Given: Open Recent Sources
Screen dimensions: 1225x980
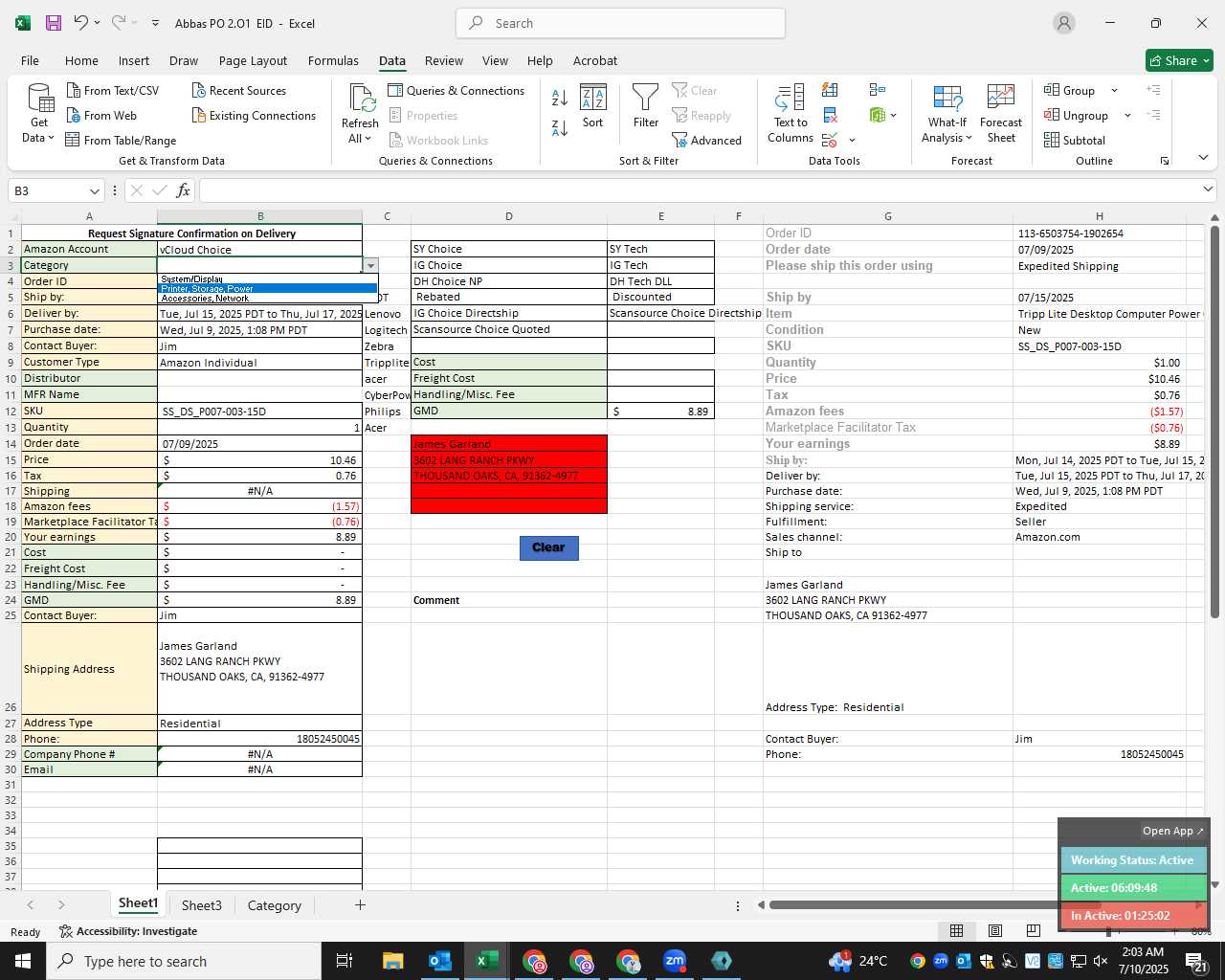Looking at the screenshot, I should 239,90.
